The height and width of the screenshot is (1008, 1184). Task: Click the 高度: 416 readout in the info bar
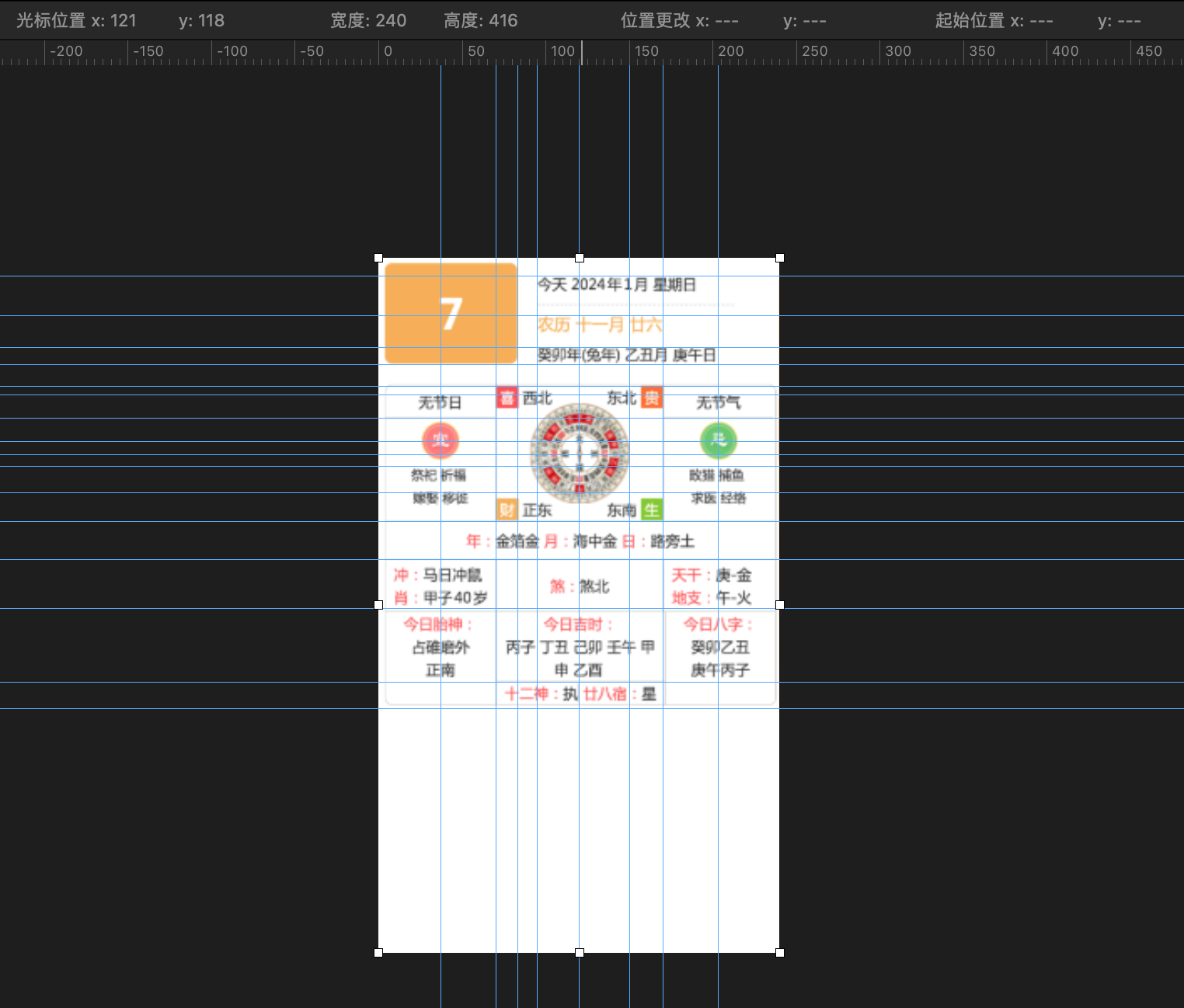tap(481, 20)
